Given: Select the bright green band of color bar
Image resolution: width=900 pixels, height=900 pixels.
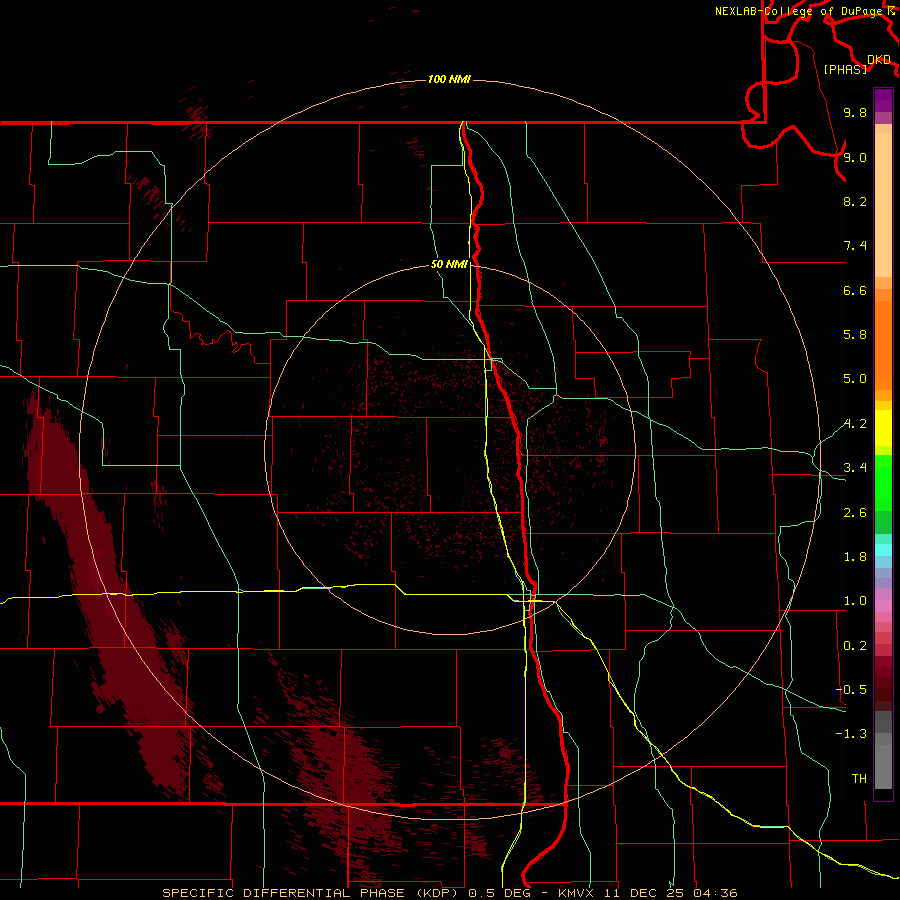Looking at the screenshot, I should click(x=883, y=483).
